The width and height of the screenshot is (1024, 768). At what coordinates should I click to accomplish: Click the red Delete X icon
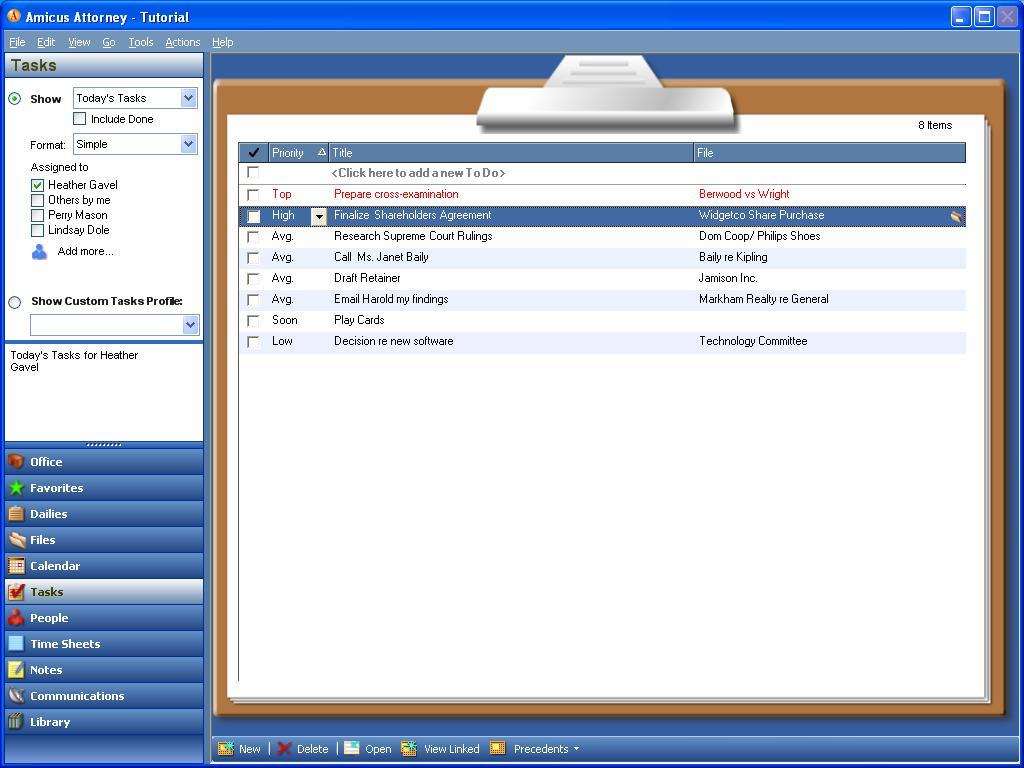tap(284, 748)
